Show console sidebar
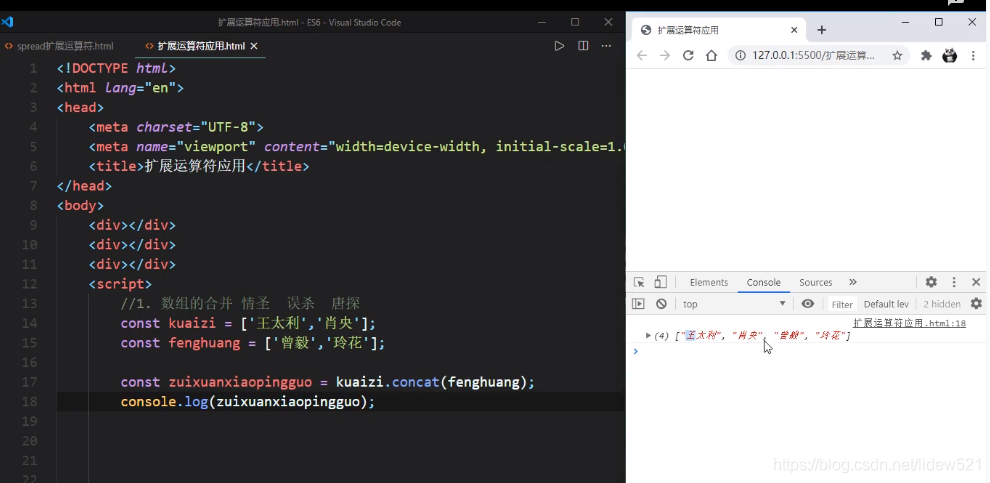The image size is (990, 483). (x=638, y=304)
